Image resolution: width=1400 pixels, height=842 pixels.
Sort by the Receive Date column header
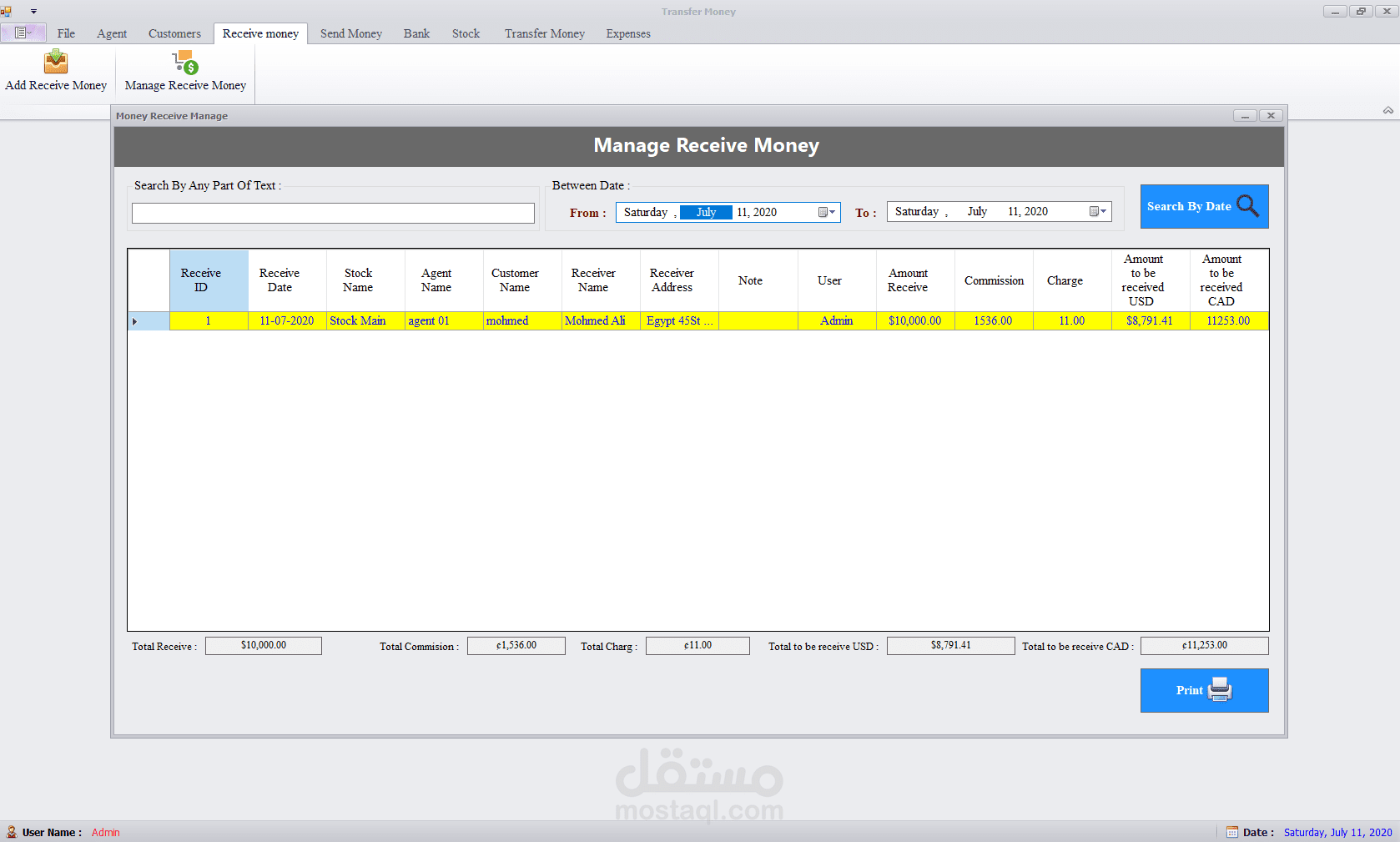click(x=287, y=280)
